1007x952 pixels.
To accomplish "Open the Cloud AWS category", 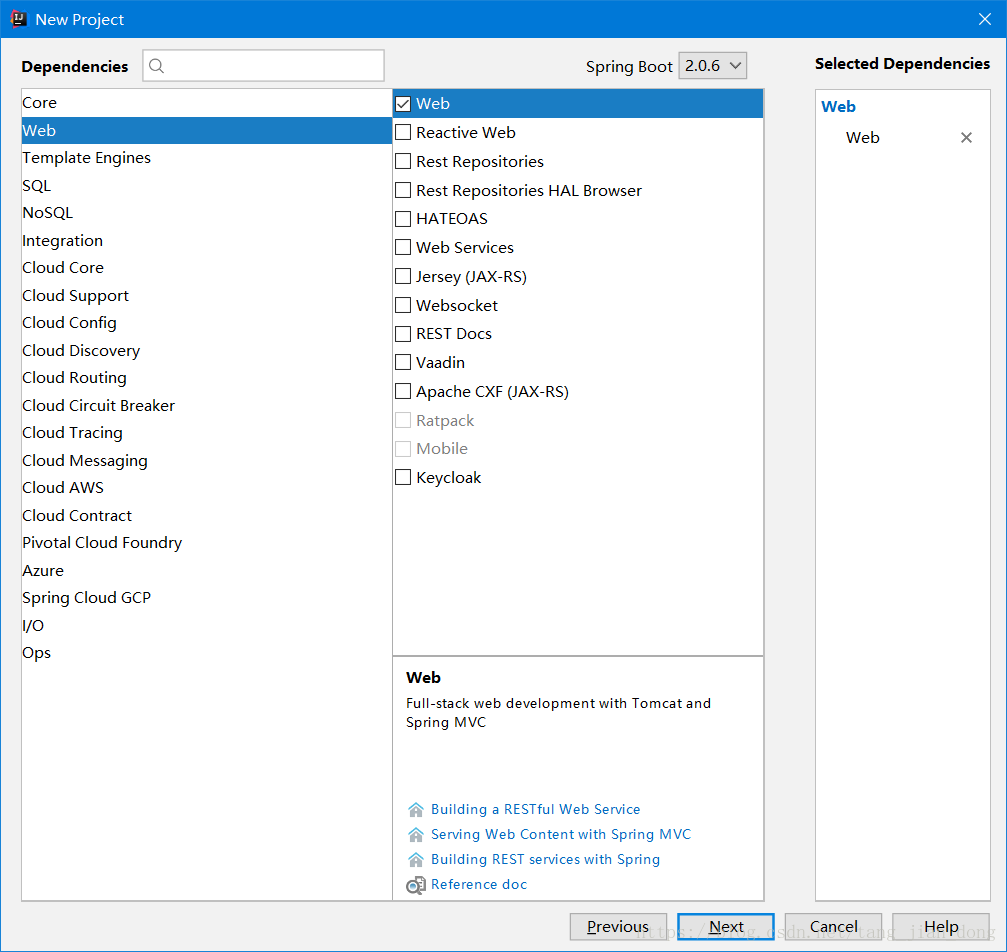I will click(206, 488).
